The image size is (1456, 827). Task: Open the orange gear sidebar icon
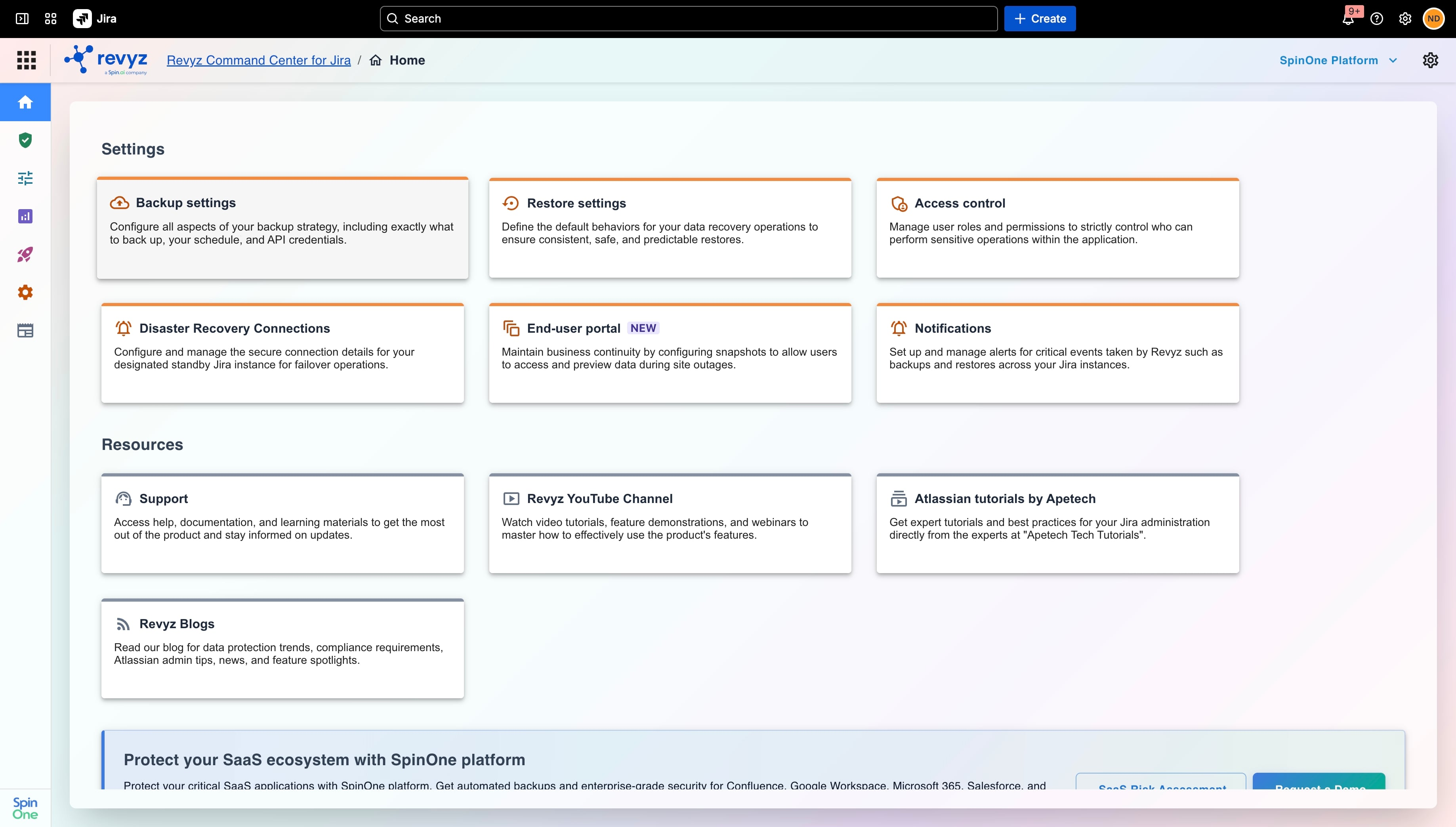point(25,293)
